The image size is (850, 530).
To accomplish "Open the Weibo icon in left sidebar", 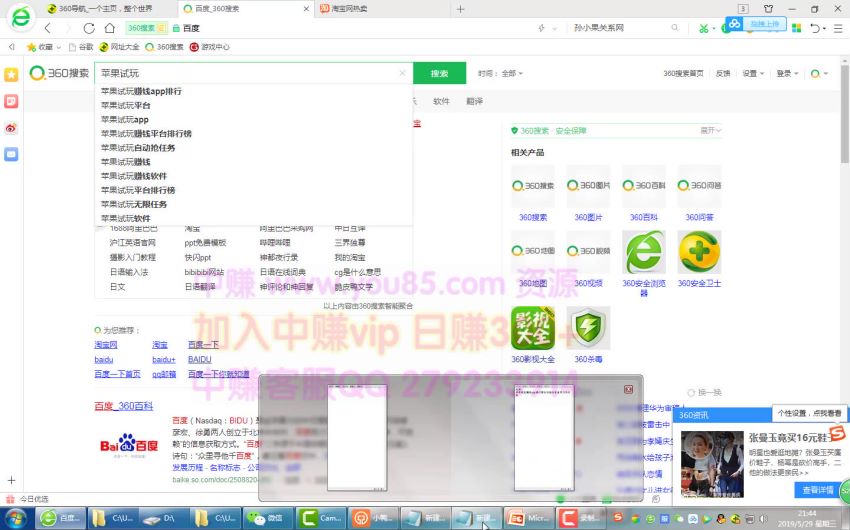I will pyautogui.click(x=11, y=128).
